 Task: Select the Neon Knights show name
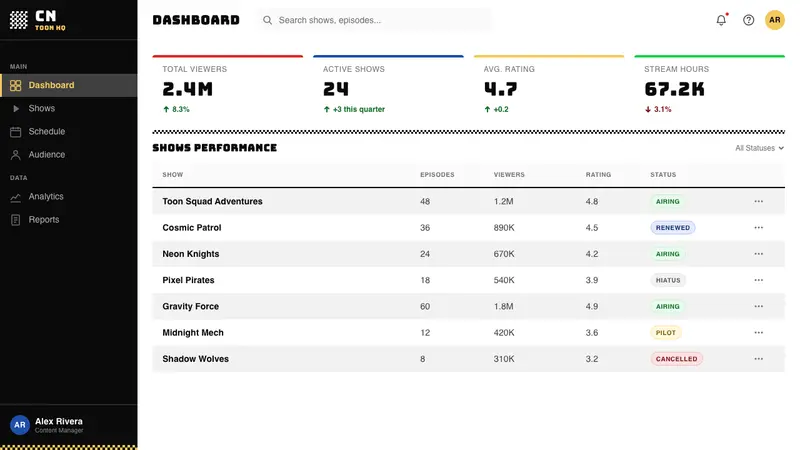191,254
